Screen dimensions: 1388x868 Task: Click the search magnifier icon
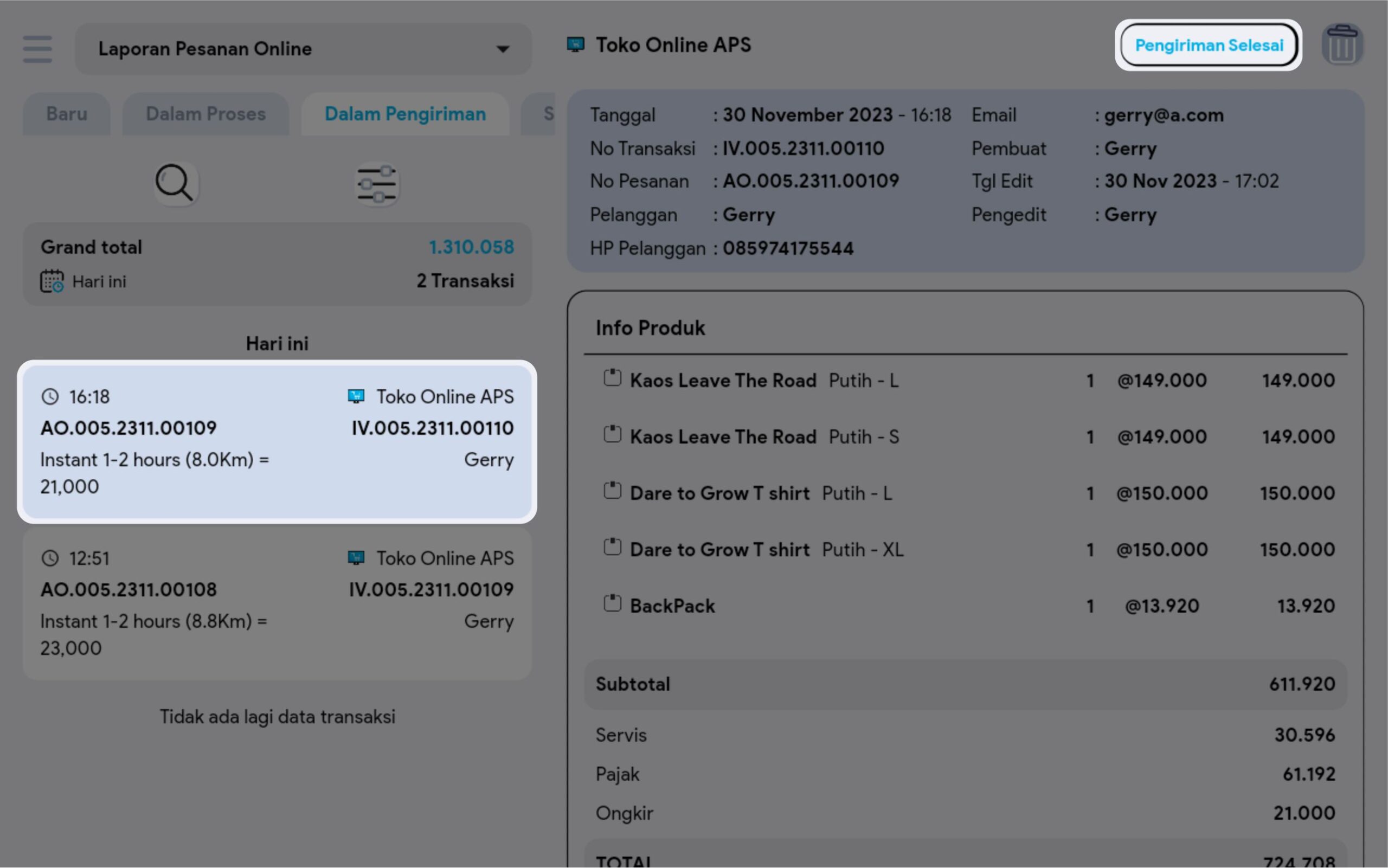[175, 183]
